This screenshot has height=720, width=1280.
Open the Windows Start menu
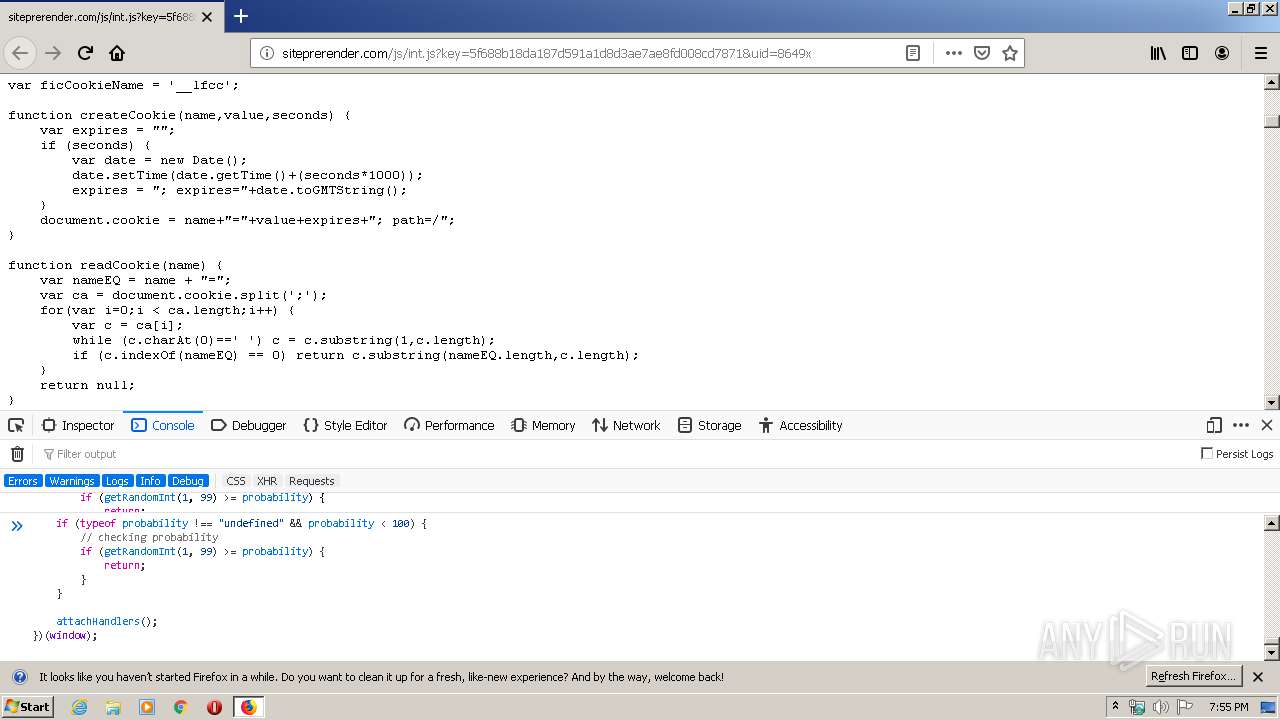pyautogui.click(x=28, y=707)
